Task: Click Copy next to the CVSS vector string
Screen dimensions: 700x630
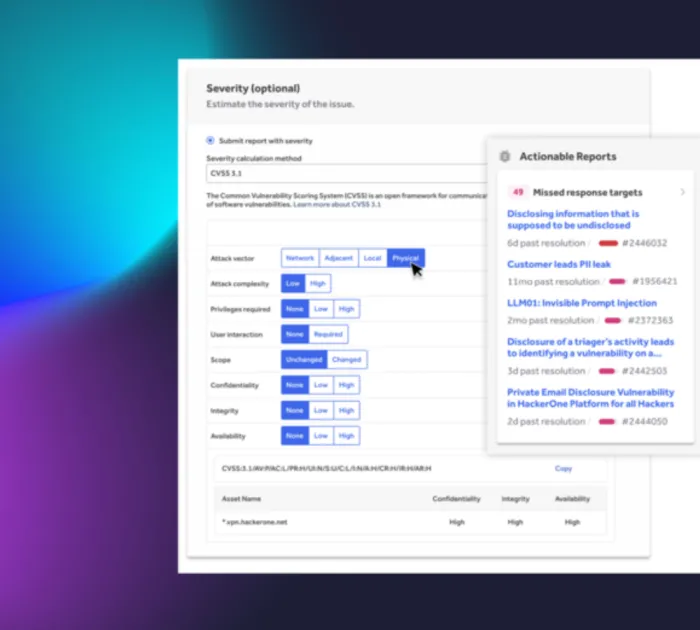Action: point(563,468)
